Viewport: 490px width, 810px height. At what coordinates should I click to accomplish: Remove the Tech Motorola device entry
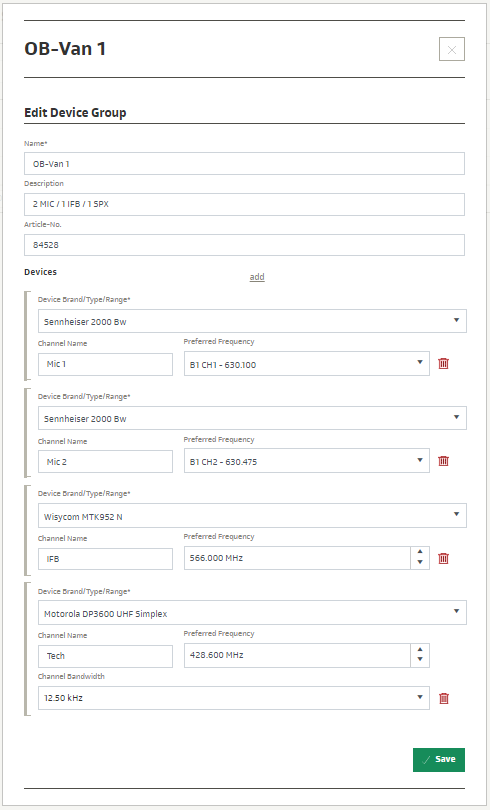(x=443, y=698)
